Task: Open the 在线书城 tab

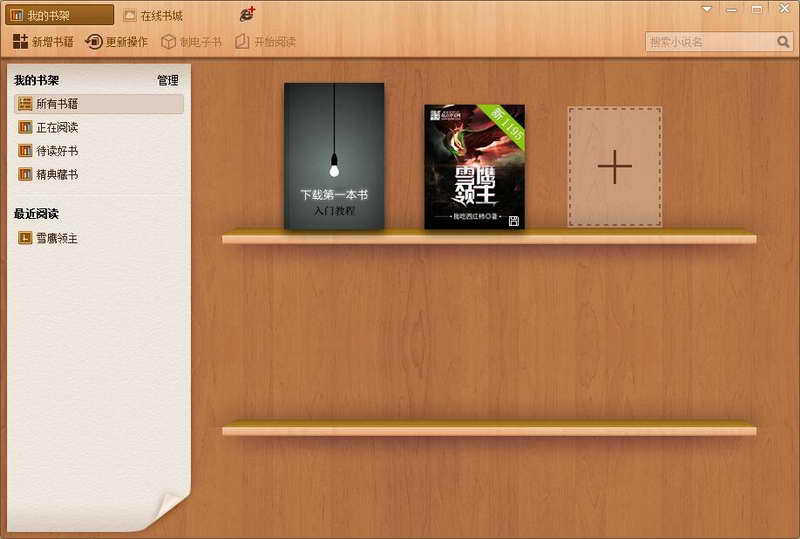Action: click(x=153, y=16)
